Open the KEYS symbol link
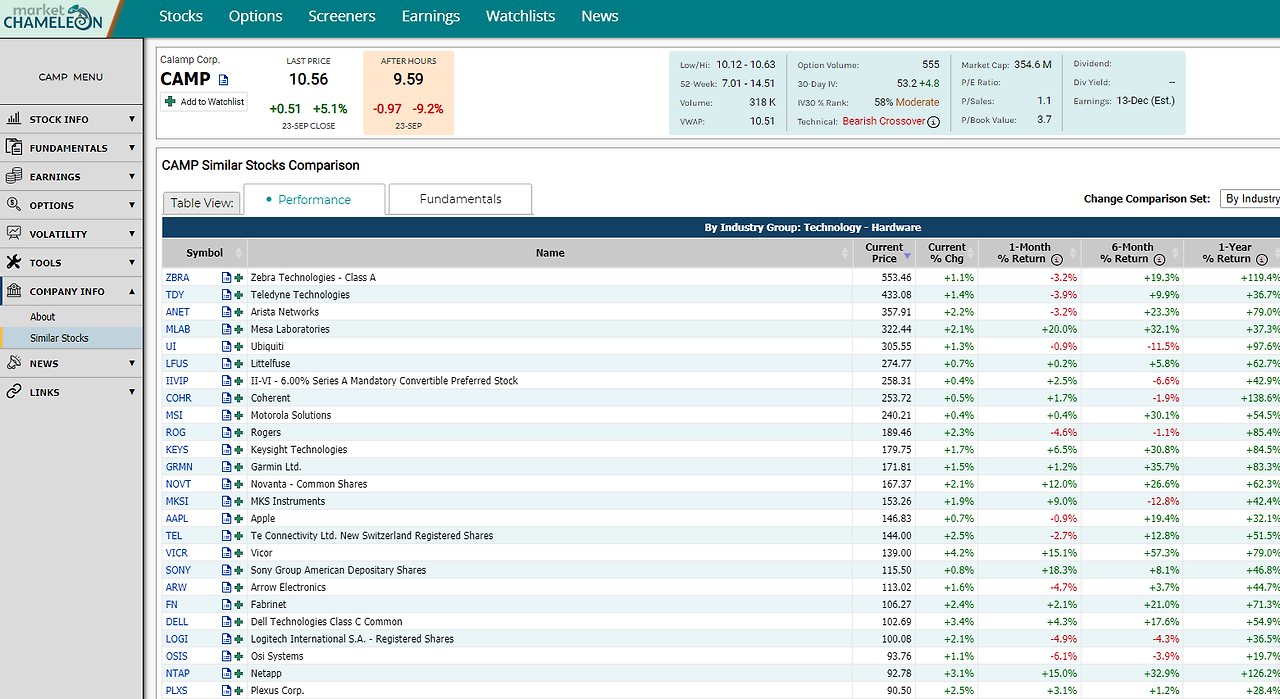This screenshot has width=1280, height=699. pyautogui.click(x=177, y=450)
